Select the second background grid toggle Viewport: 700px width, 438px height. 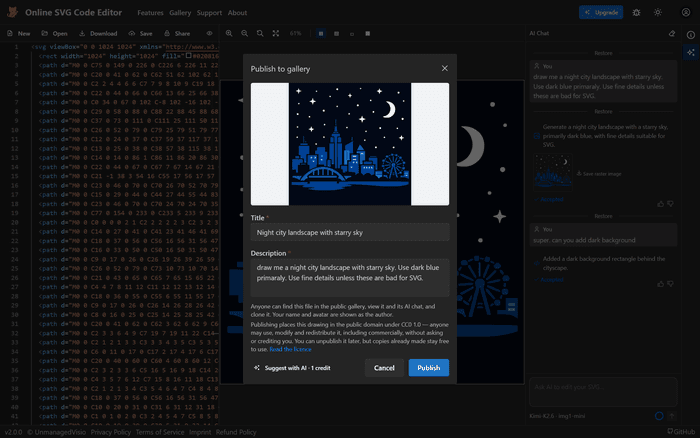pos(336,33)
